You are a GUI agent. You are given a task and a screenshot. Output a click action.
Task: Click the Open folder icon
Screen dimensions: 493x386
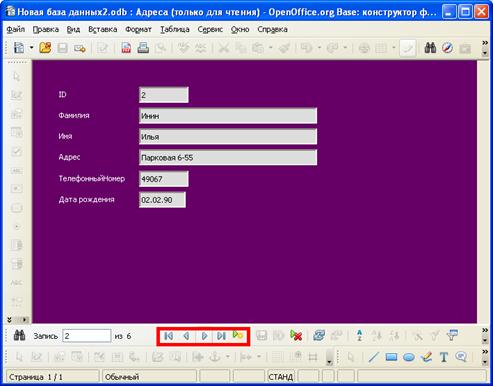click(x=45, y=48)
